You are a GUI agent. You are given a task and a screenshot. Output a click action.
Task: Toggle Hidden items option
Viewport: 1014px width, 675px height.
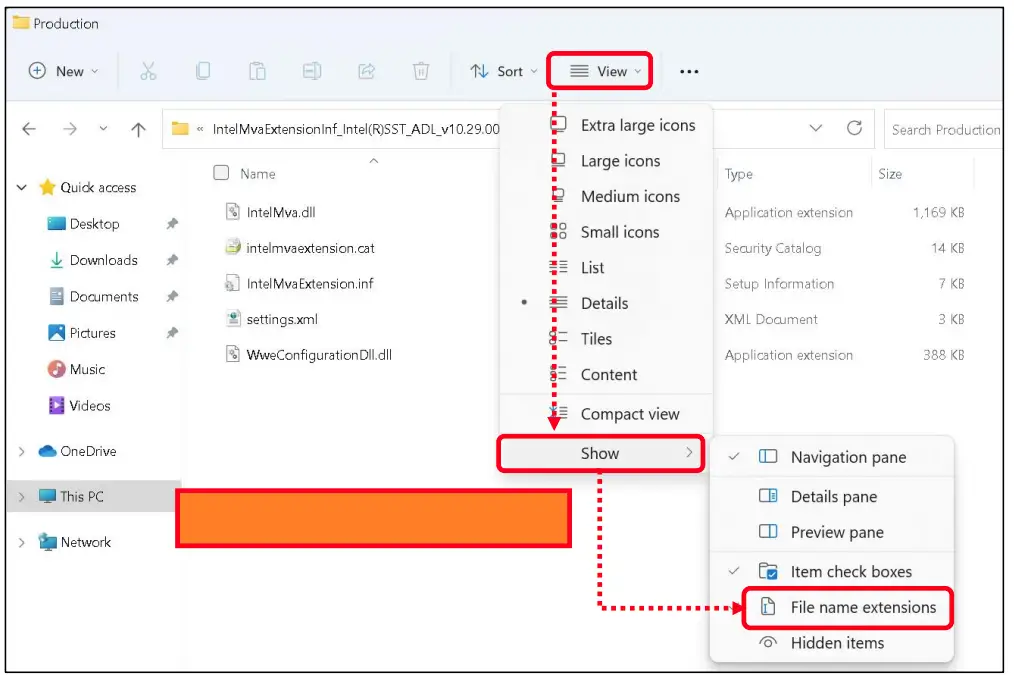tap(832, 643)
